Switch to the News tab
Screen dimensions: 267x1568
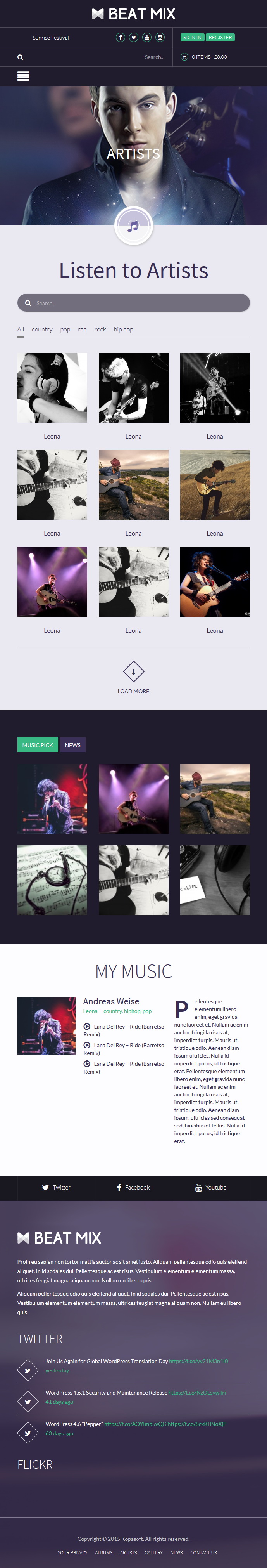coord(72,745)
